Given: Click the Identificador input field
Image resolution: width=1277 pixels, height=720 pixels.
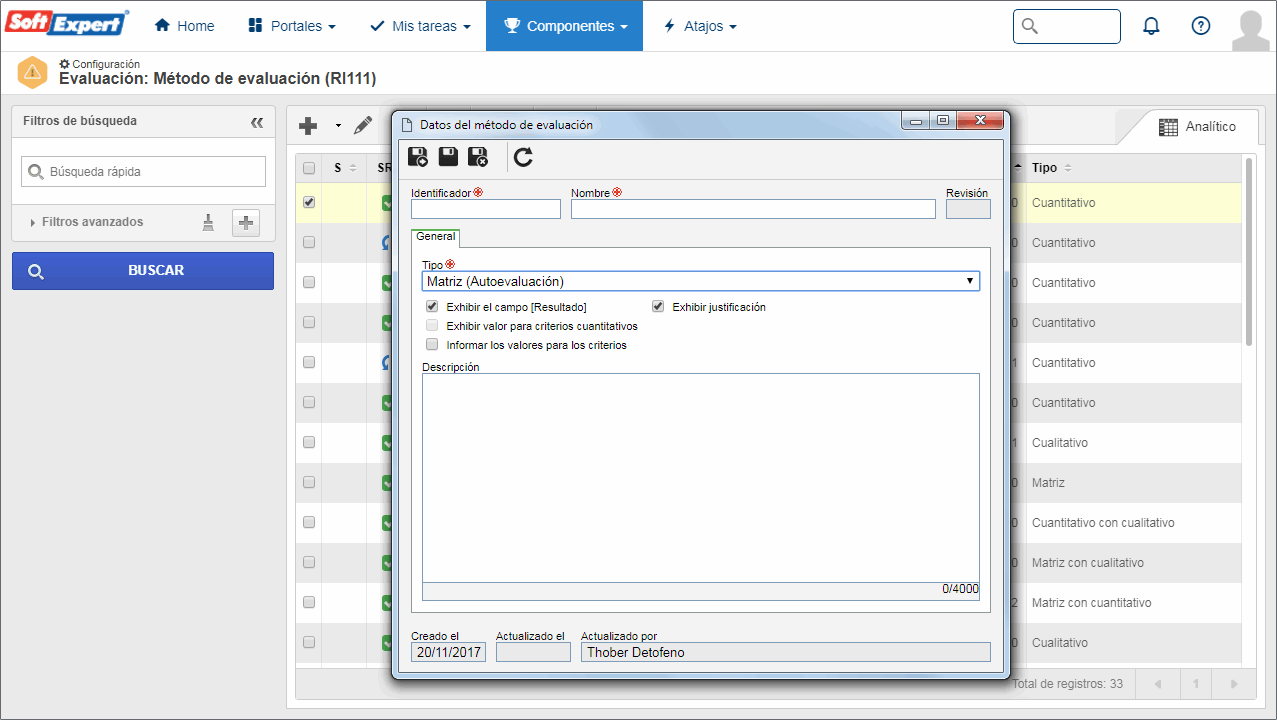Looking at the screenshot, I should click(x=486, y=209).
